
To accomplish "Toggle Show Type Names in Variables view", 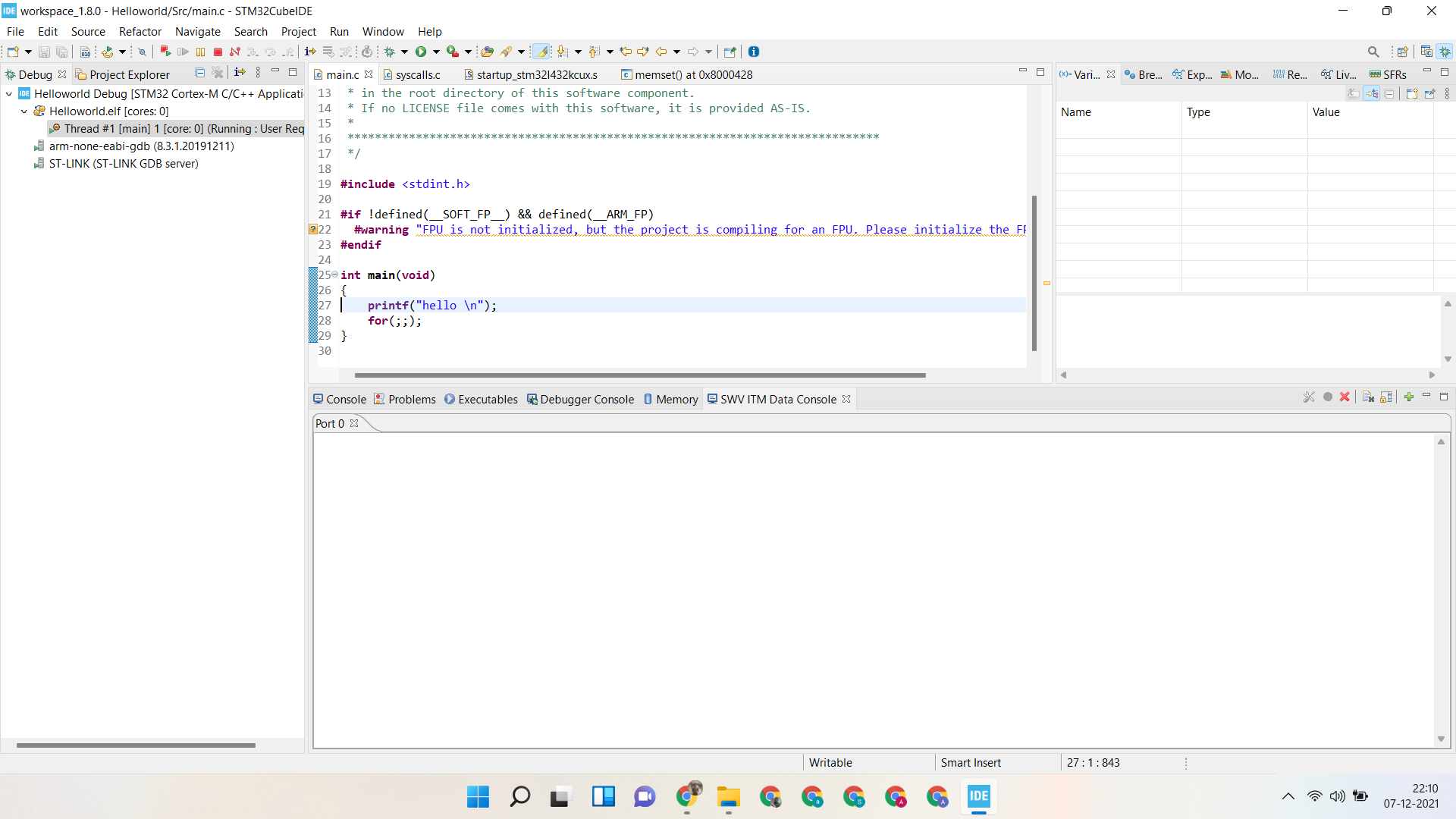I will click(1354, 93).
